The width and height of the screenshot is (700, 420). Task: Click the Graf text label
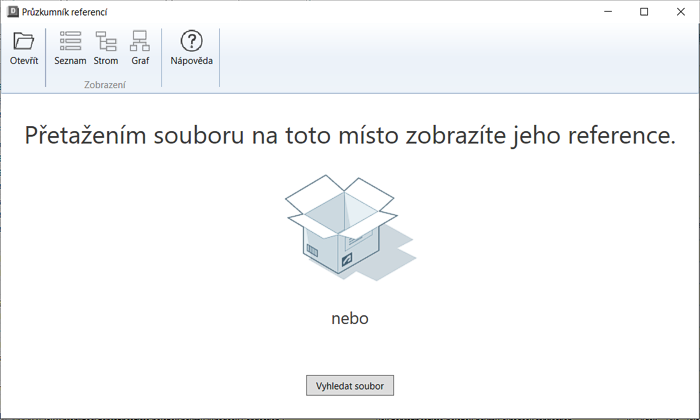click(x=140, y=61)
